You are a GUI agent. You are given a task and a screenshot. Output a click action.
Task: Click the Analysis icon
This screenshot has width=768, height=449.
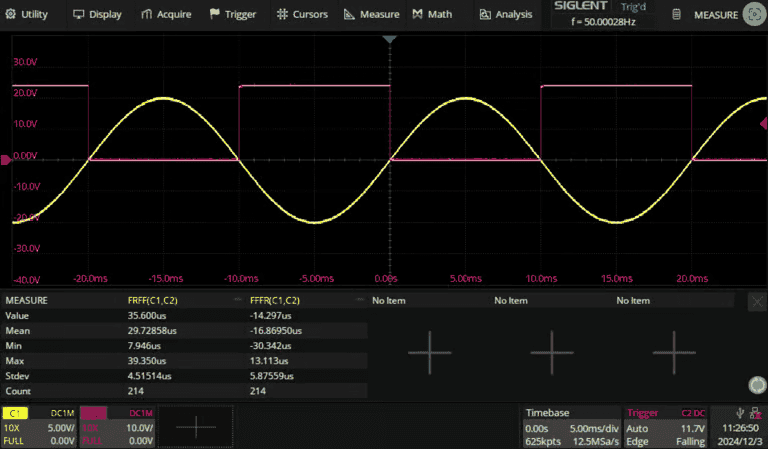coord(485,14)
